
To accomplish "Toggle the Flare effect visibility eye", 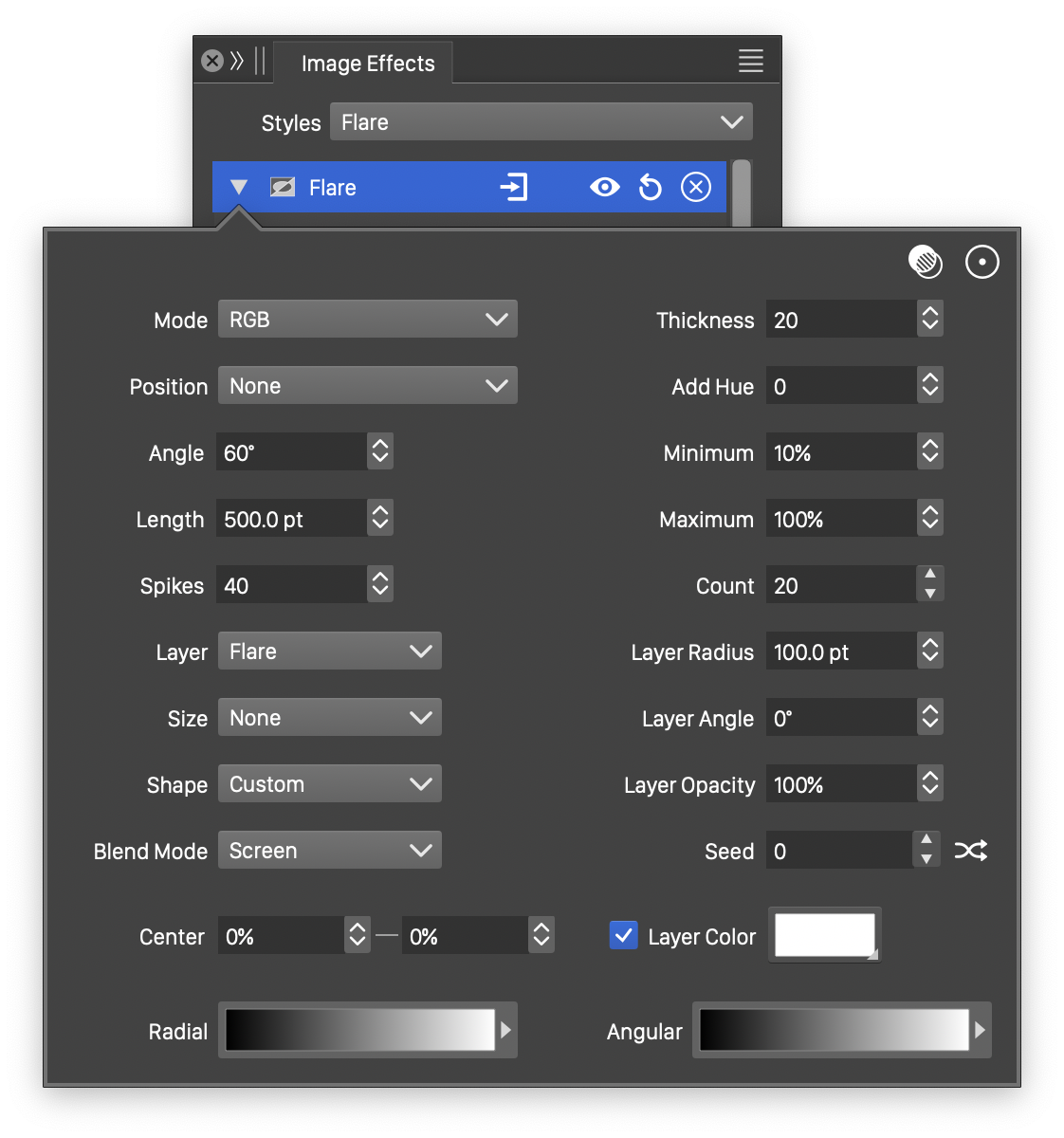I will [x=604, y=188].
